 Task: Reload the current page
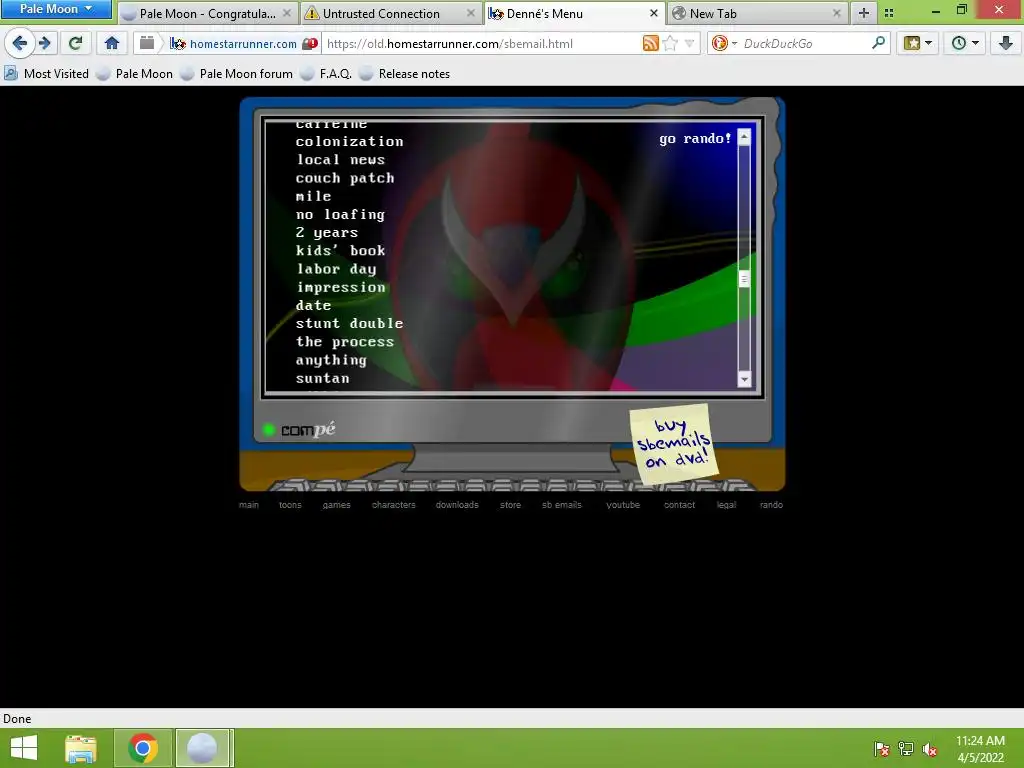[75, 44]
